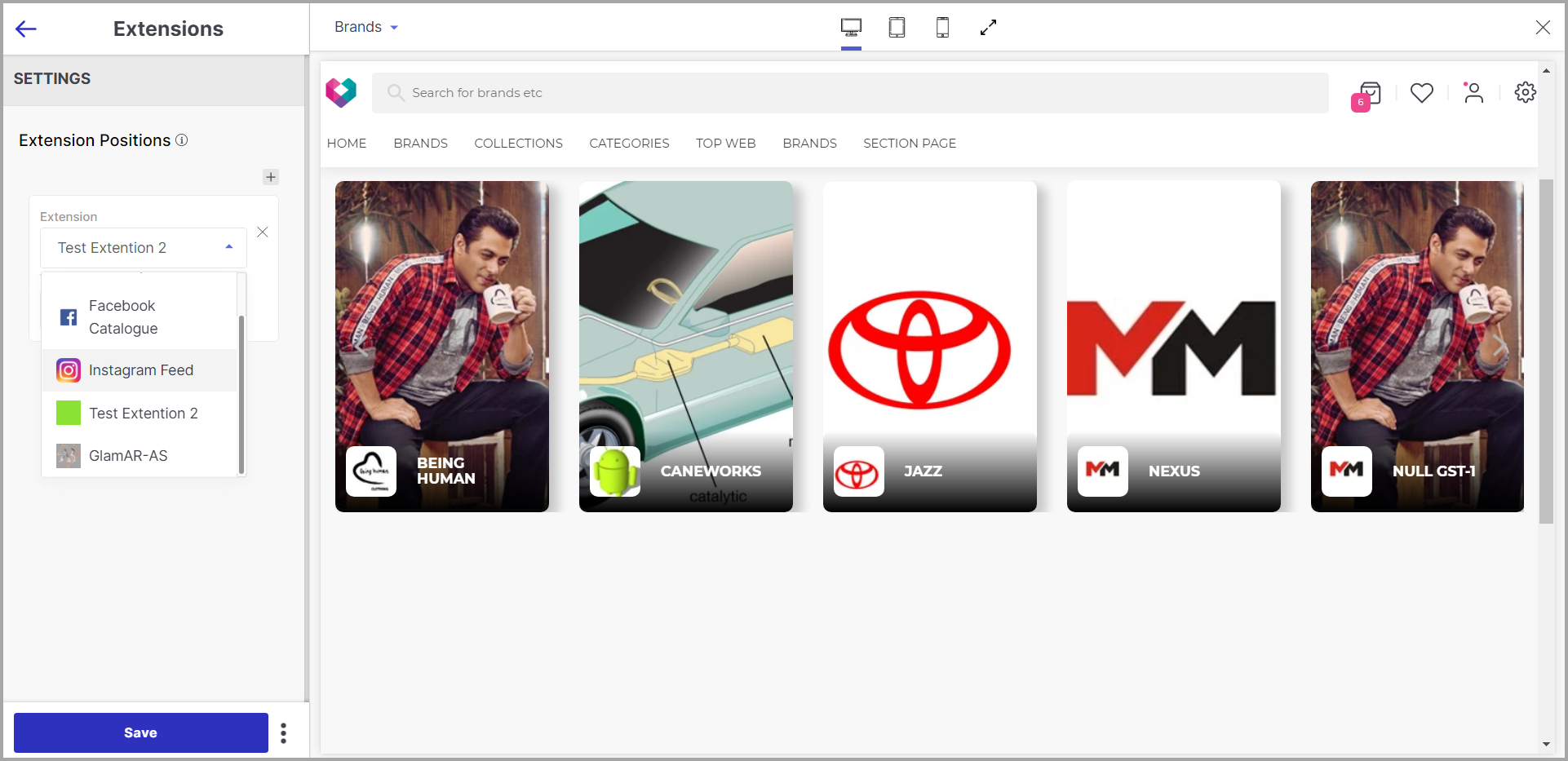Remove the Test Extention 2 extension card

pyautogui.click(x=263, y=232)
